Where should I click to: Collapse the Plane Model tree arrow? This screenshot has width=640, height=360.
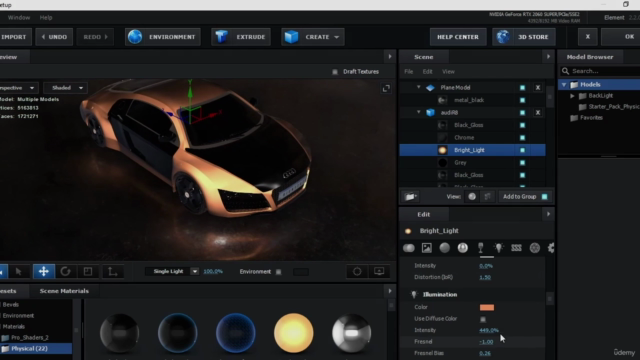(418, 87)
